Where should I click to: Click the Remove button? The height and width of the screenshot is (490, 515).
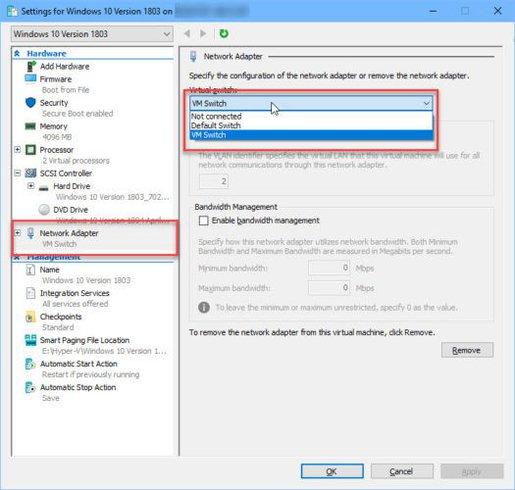467,350
